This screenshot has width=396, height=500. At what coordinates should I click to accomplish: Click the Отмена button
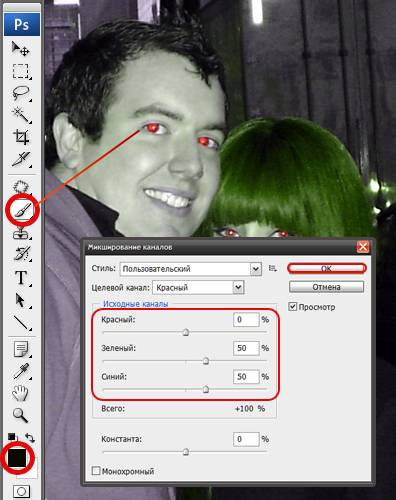(x=326, y=287)
